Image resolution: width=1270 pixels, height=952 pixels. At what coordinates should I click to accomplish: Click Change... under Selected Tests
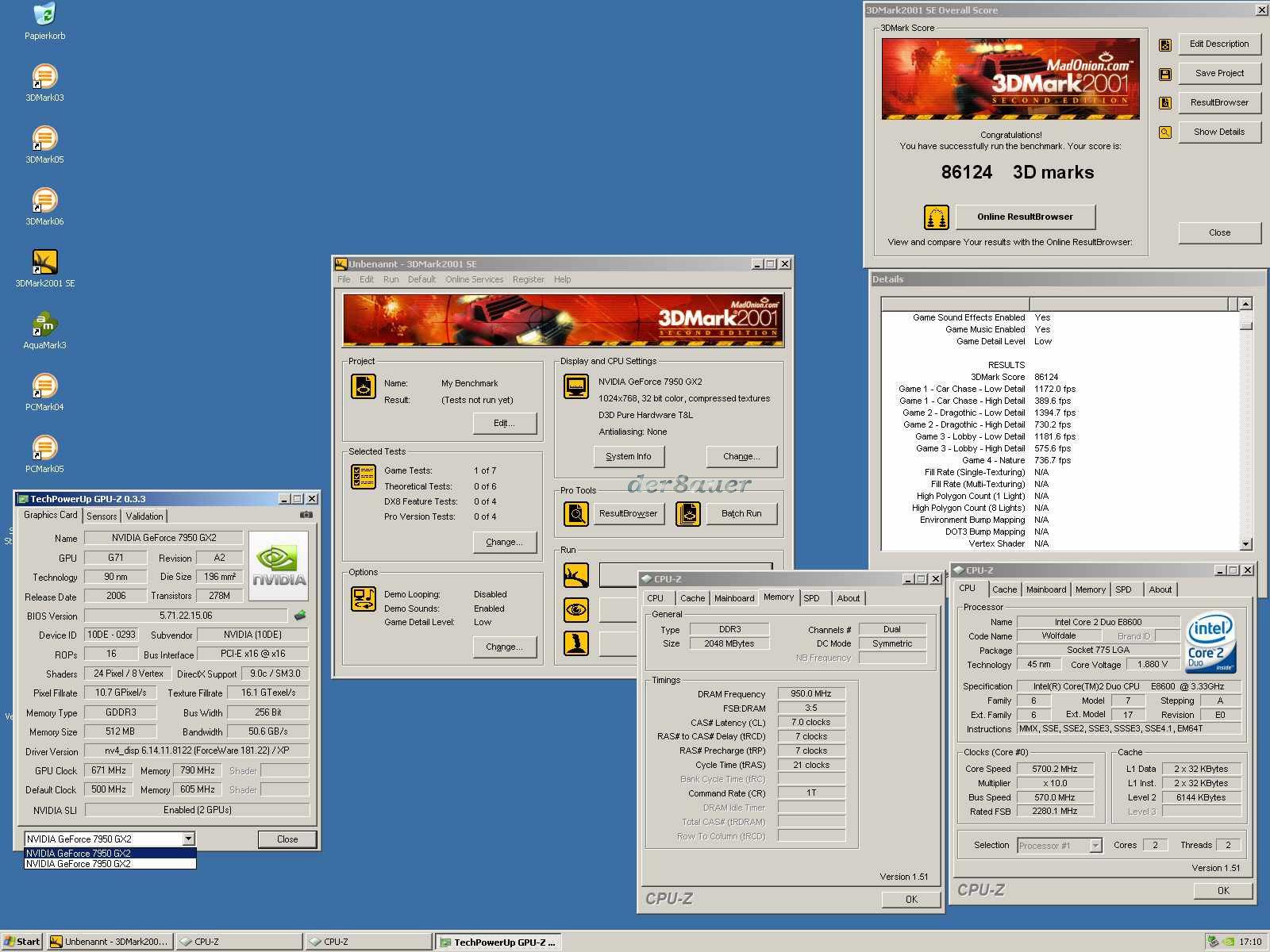click(504, 542)
